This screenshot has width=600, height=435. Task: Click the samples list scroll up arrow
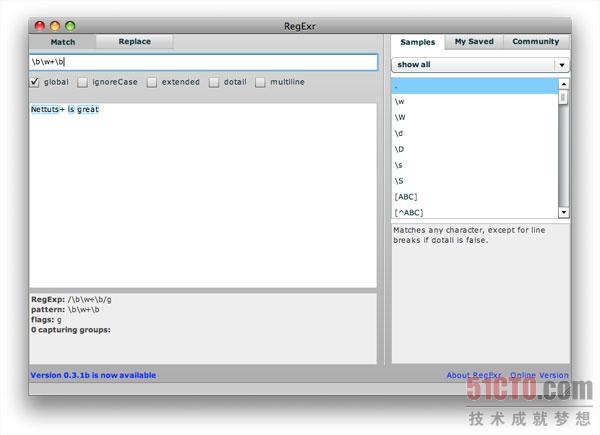tap(563, 83)
